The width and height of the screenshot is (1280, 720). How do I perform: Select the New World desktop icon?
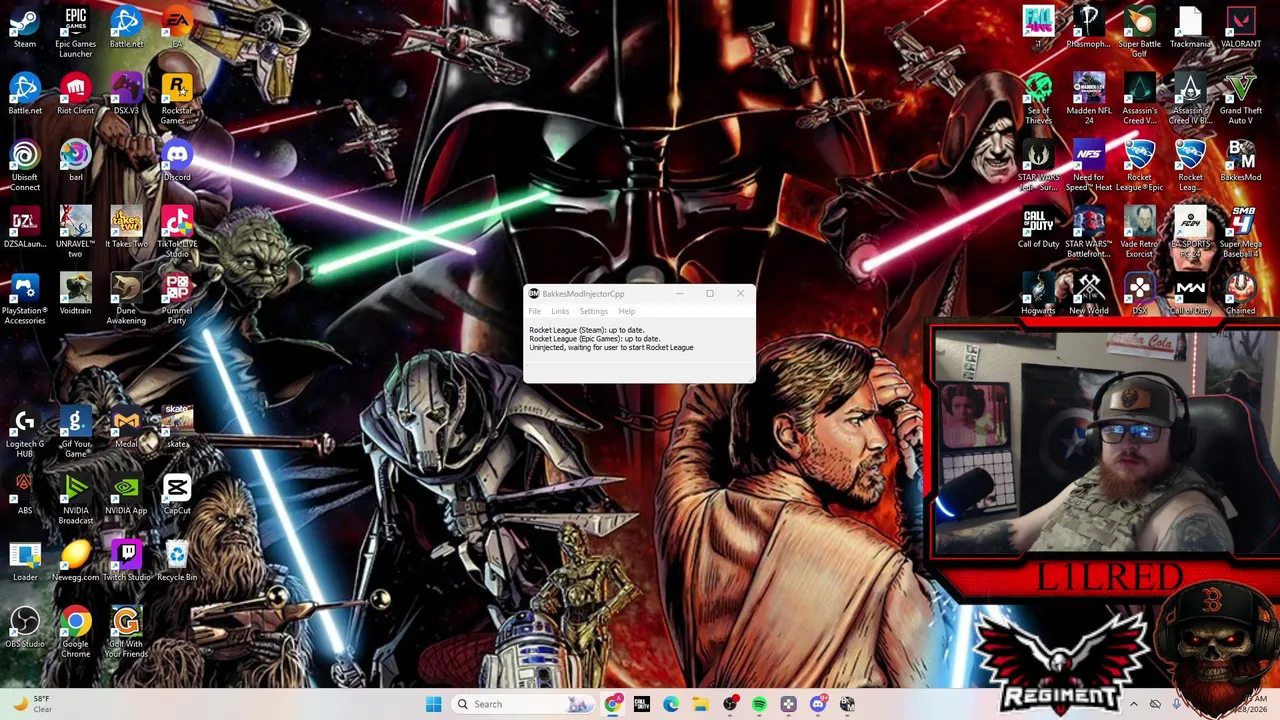pyautogui.click(x=1088, y=294)
